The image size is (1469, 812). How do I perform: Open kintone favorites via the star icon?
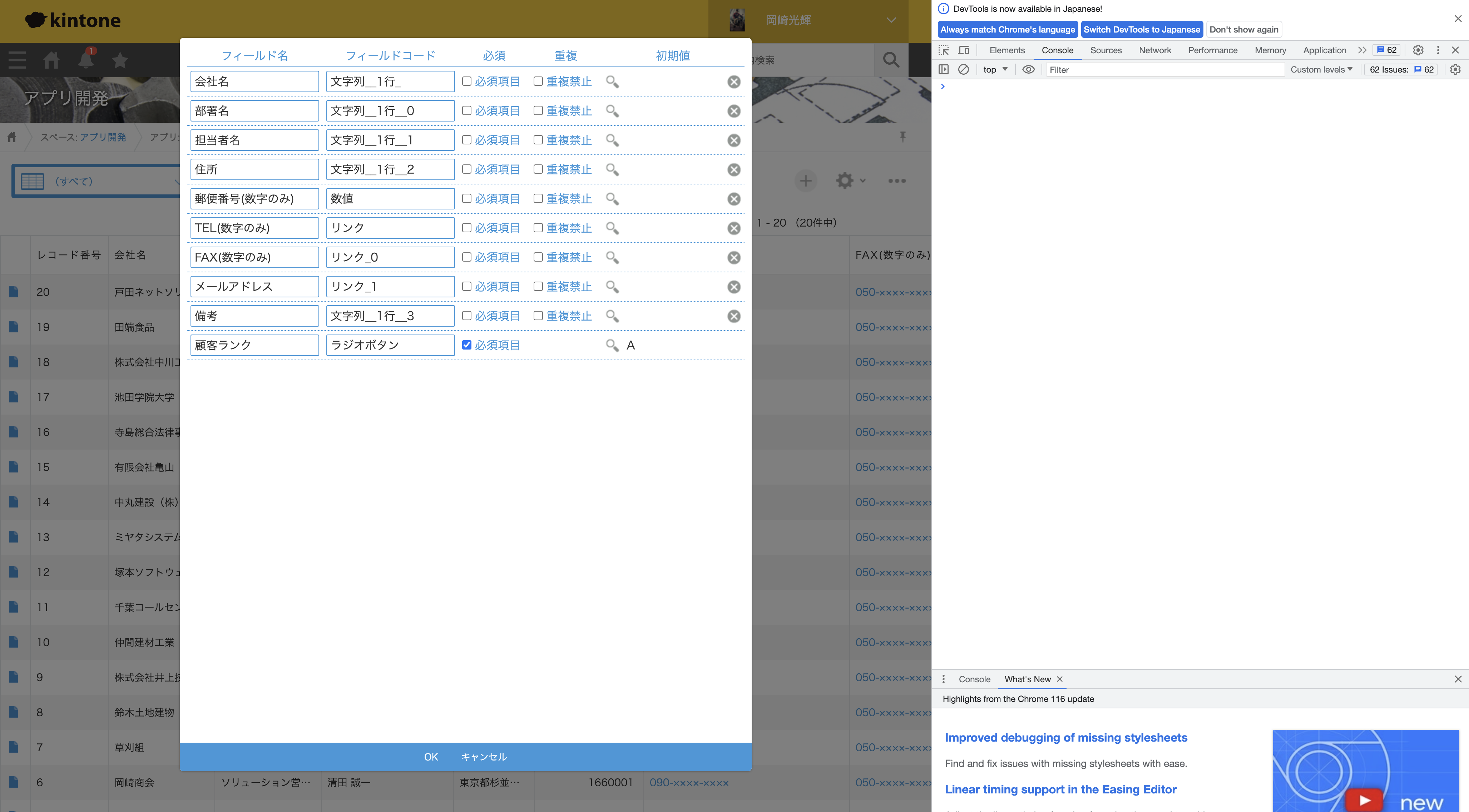120,60
